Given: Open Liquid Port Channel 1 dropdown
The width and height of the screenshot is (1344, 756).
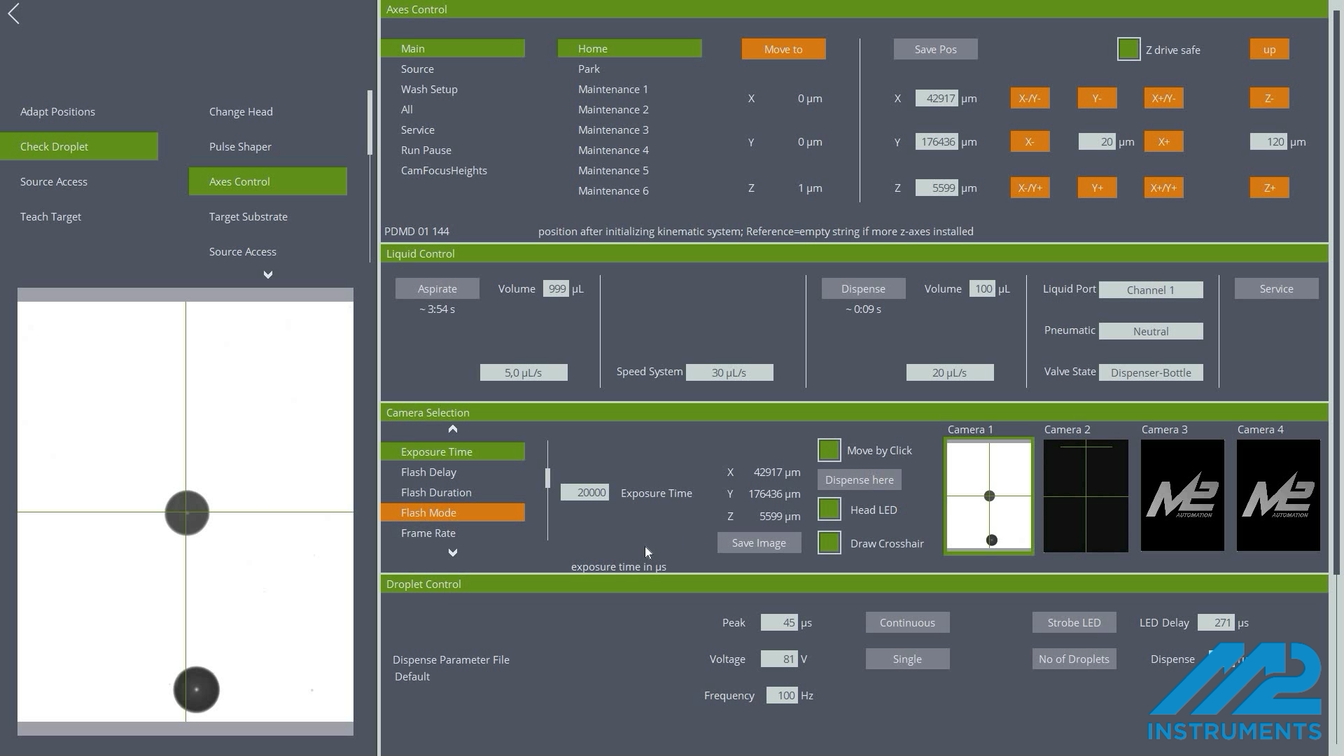Looking at the screenshot, I should click(1151, 289).
